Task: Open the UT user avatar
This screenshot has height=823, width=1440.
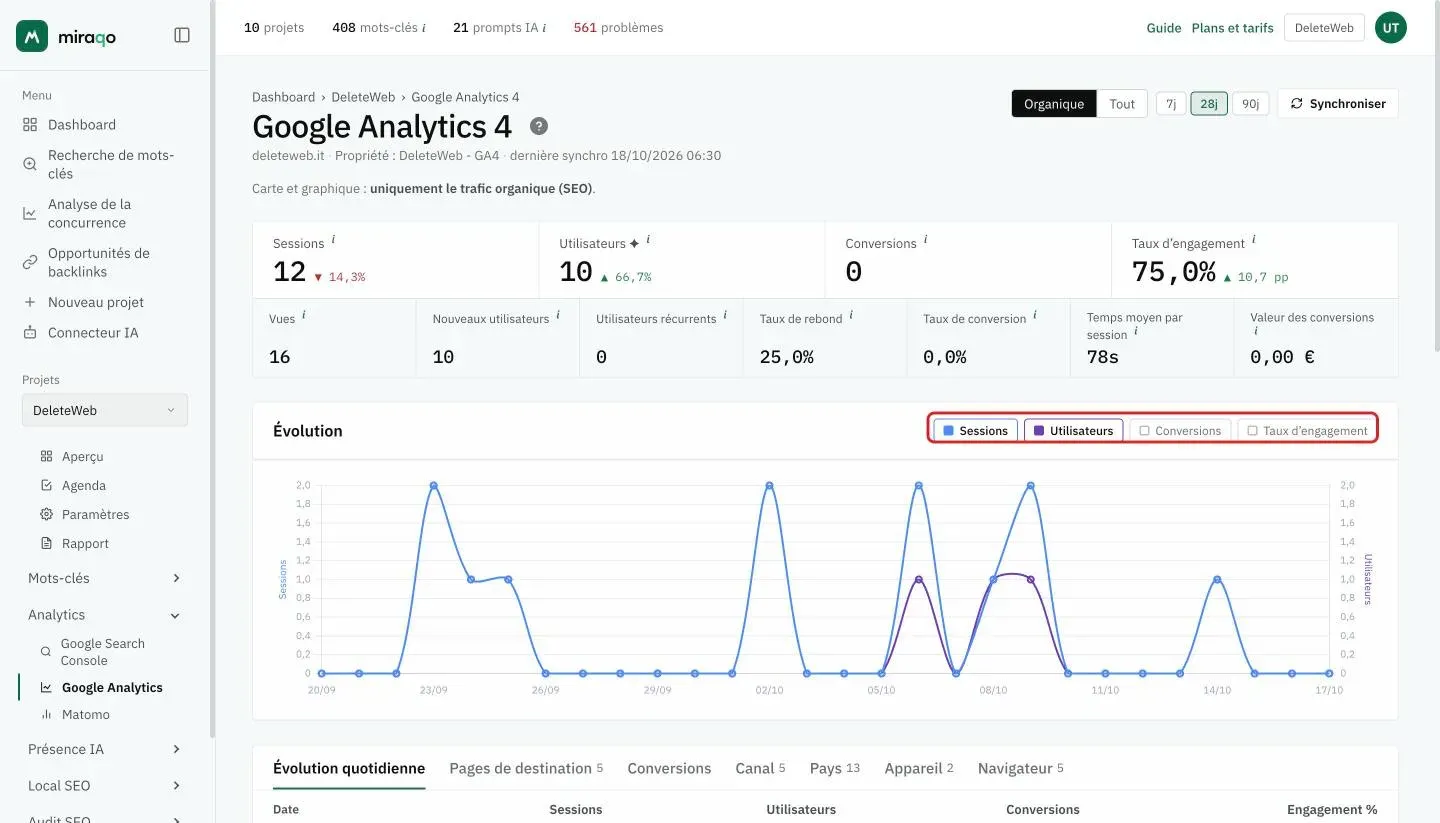Action: (x=1391, y=28)
